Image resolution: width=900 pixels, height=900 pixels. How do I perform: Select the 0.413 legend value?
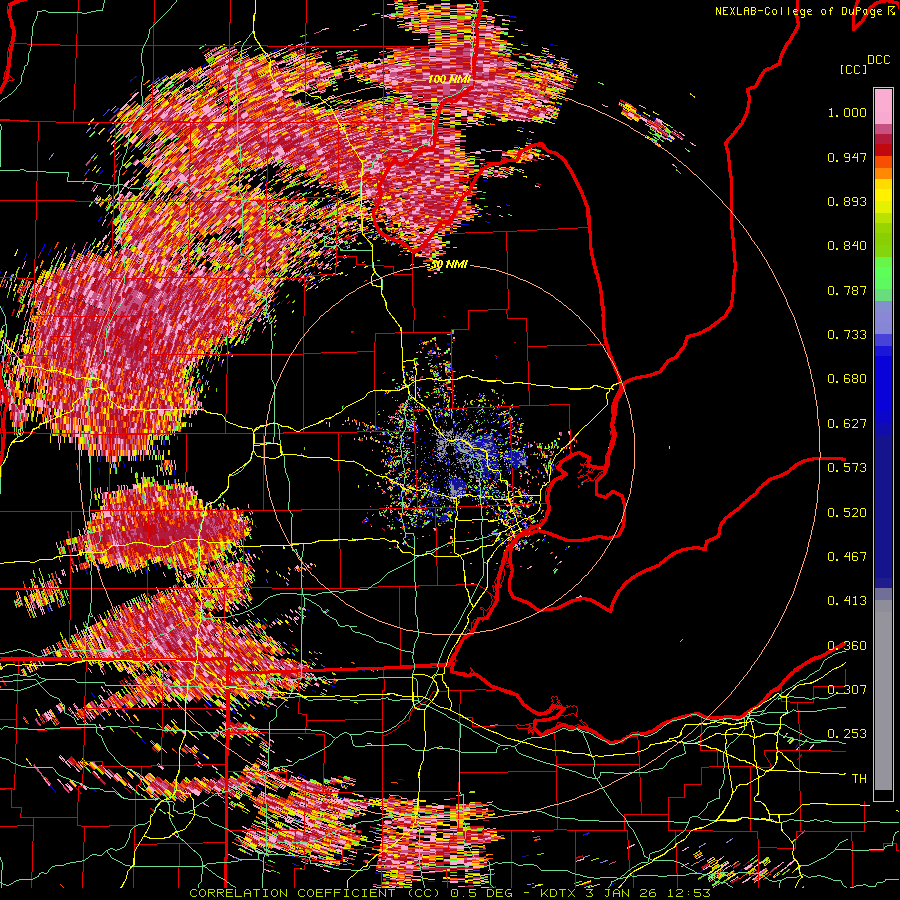[847, 601]
